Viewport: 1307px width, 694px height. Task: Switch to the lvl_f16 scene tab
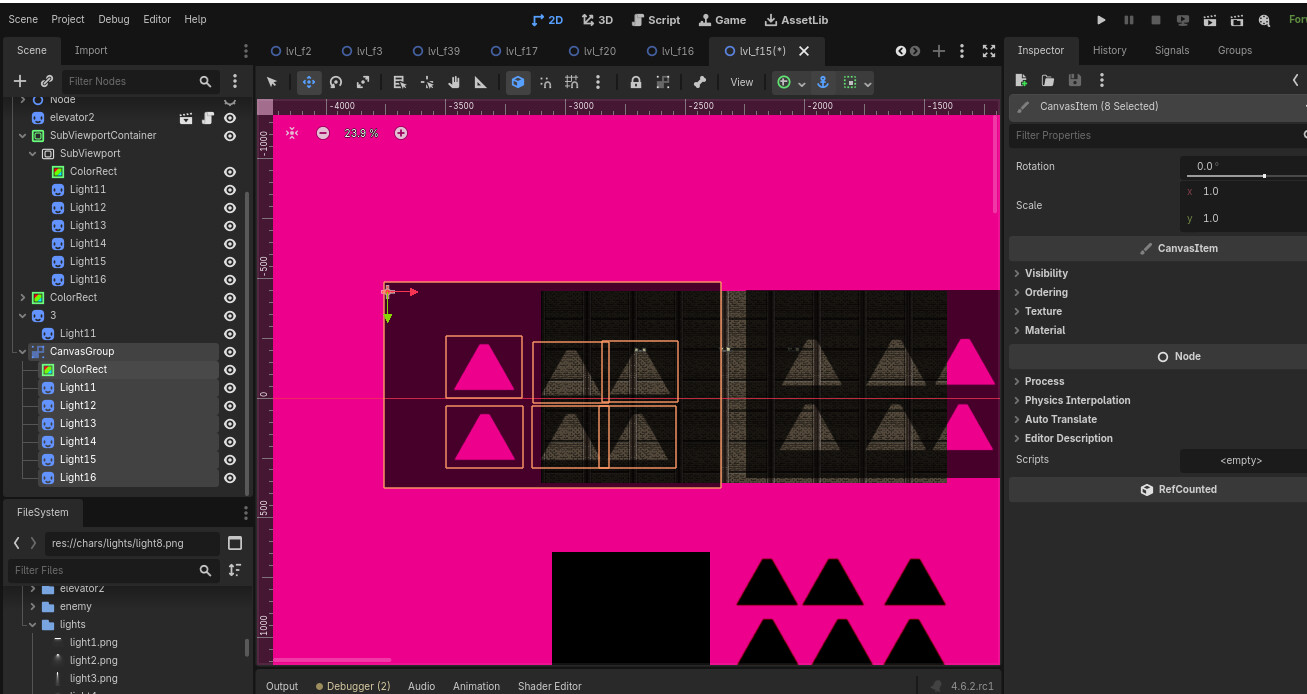[669, 51]
